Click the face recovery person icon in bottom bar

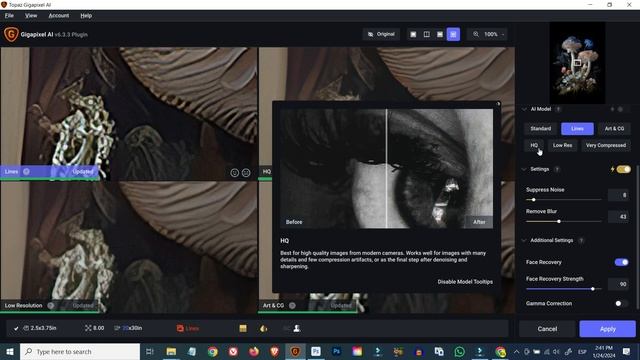[x=297, y=328]
